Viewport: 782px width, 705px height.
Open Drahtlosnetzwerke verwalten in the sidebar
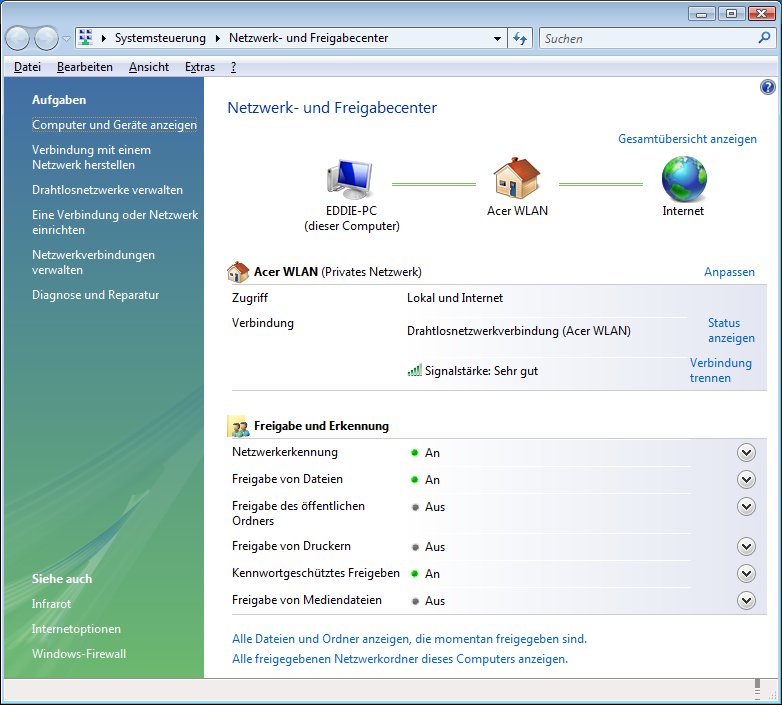(x=107, y=190)
